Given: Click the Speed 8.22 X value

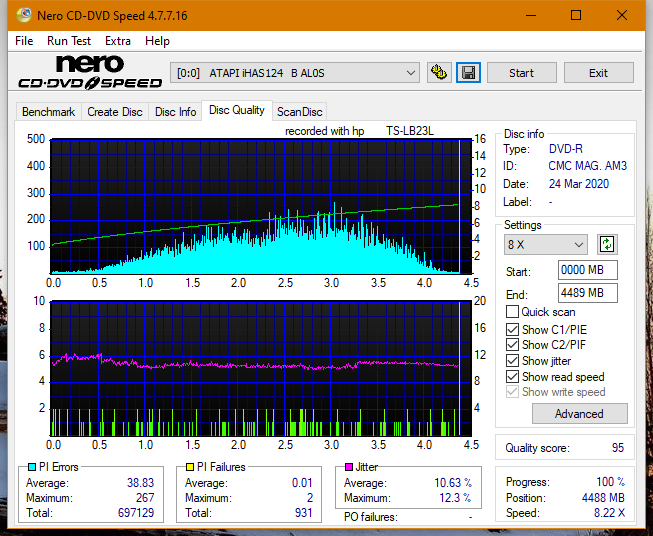Looking at the screenshot, I should (609, 513).
